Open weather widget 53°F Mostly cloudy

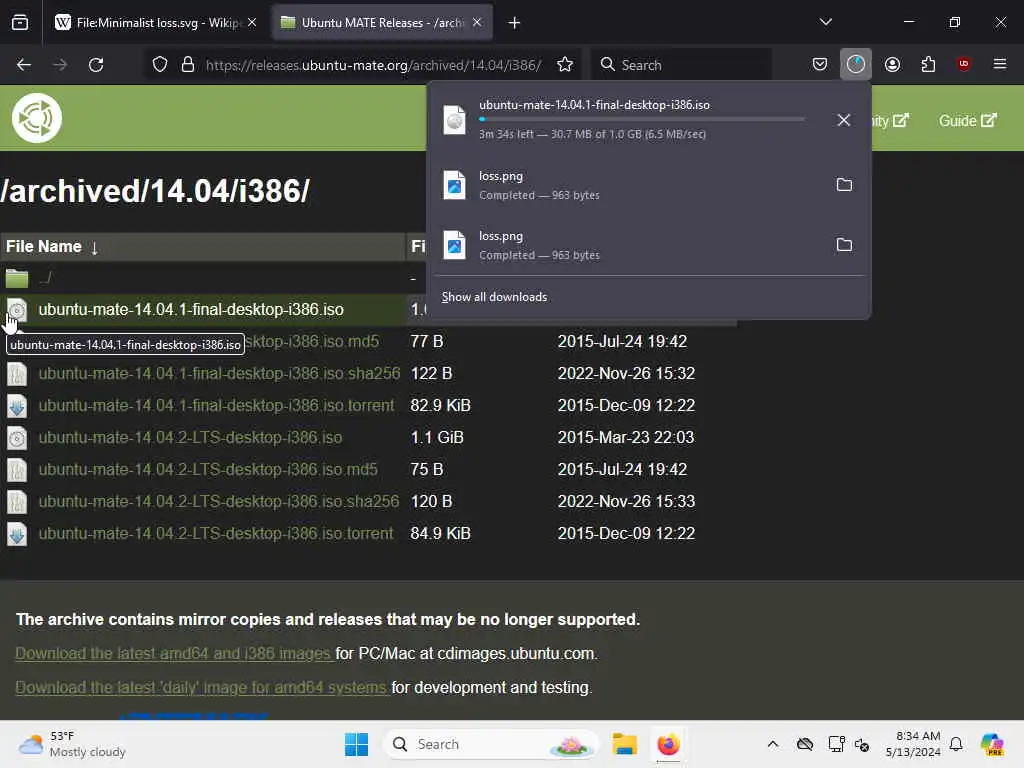click(72, 744)
